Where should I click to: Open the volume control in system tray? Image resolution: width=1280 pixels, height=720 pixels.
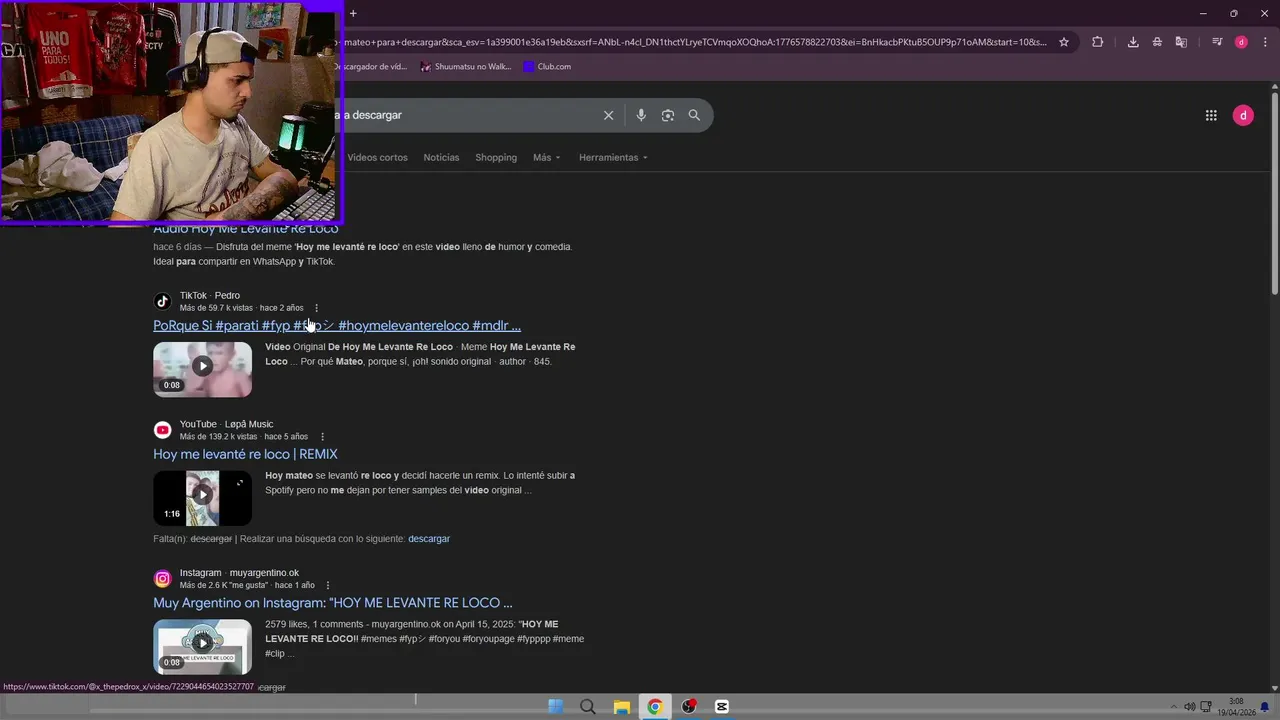1189,707
